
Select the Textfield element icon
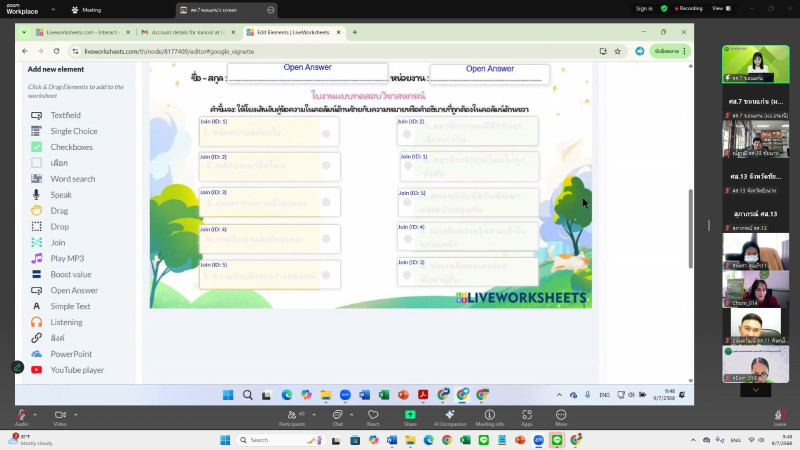pos(36,115)
